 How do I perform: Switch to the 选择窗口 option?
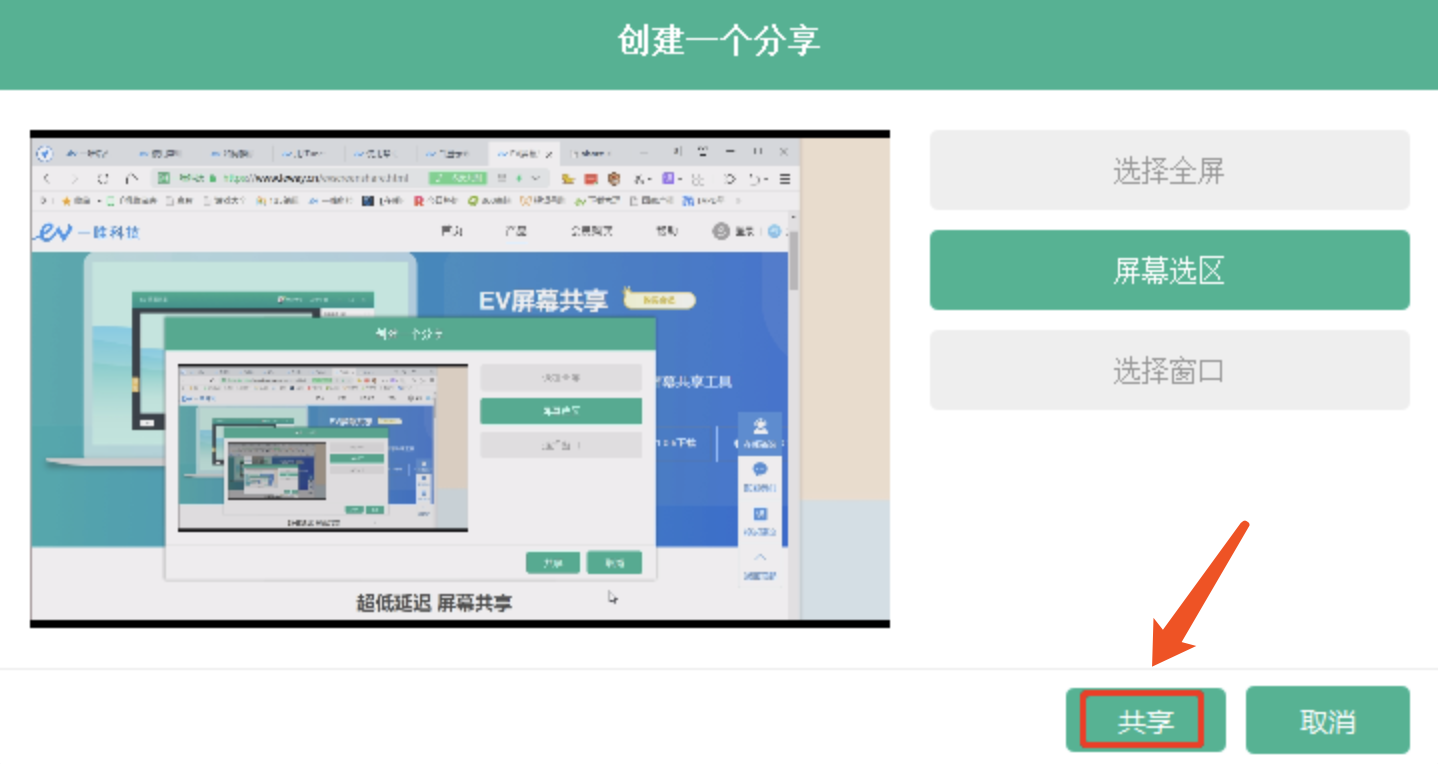(1169, 371)
